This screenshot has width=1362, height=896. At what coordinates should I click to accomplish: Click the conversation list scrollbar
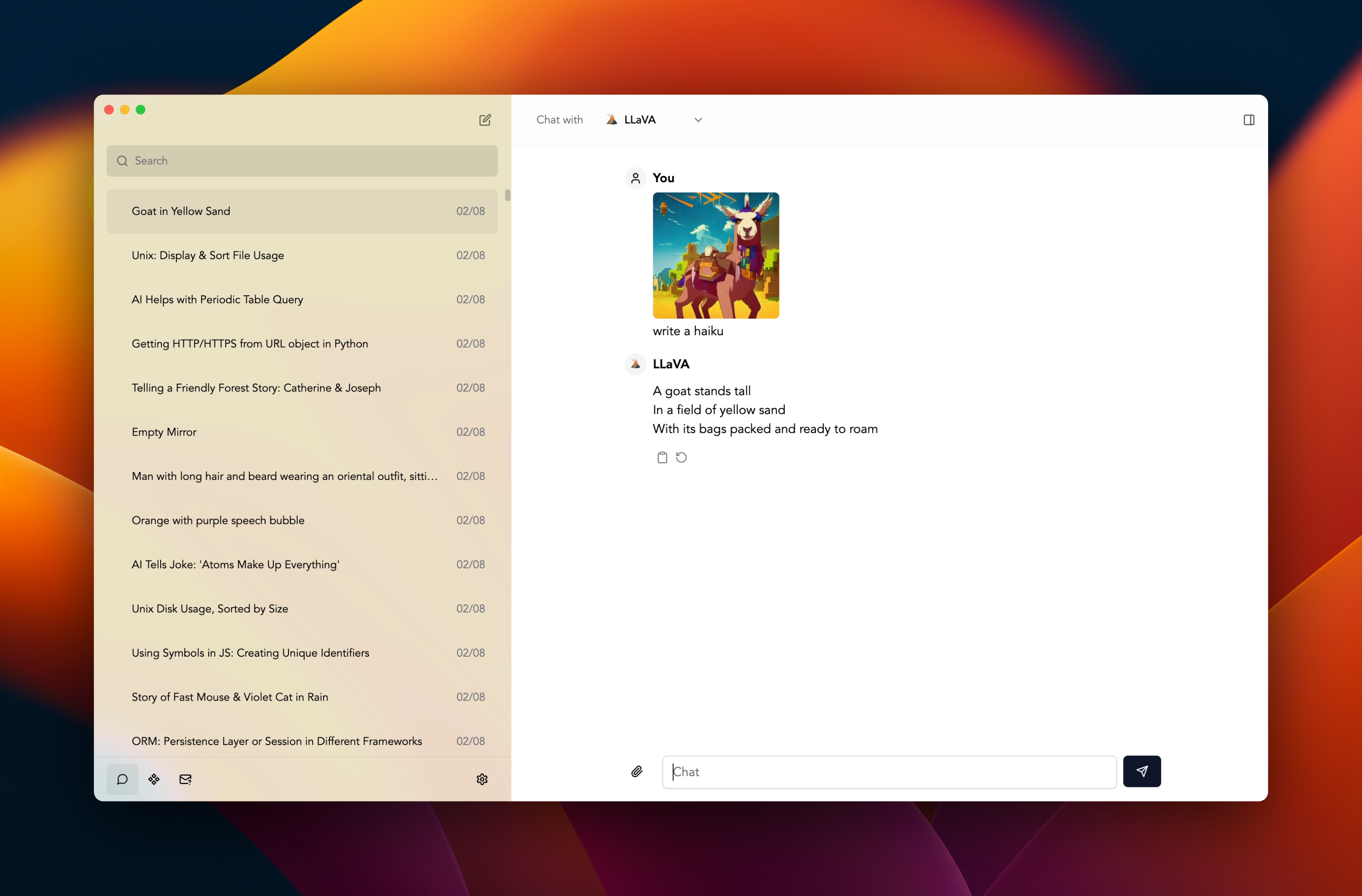[507, 195]
